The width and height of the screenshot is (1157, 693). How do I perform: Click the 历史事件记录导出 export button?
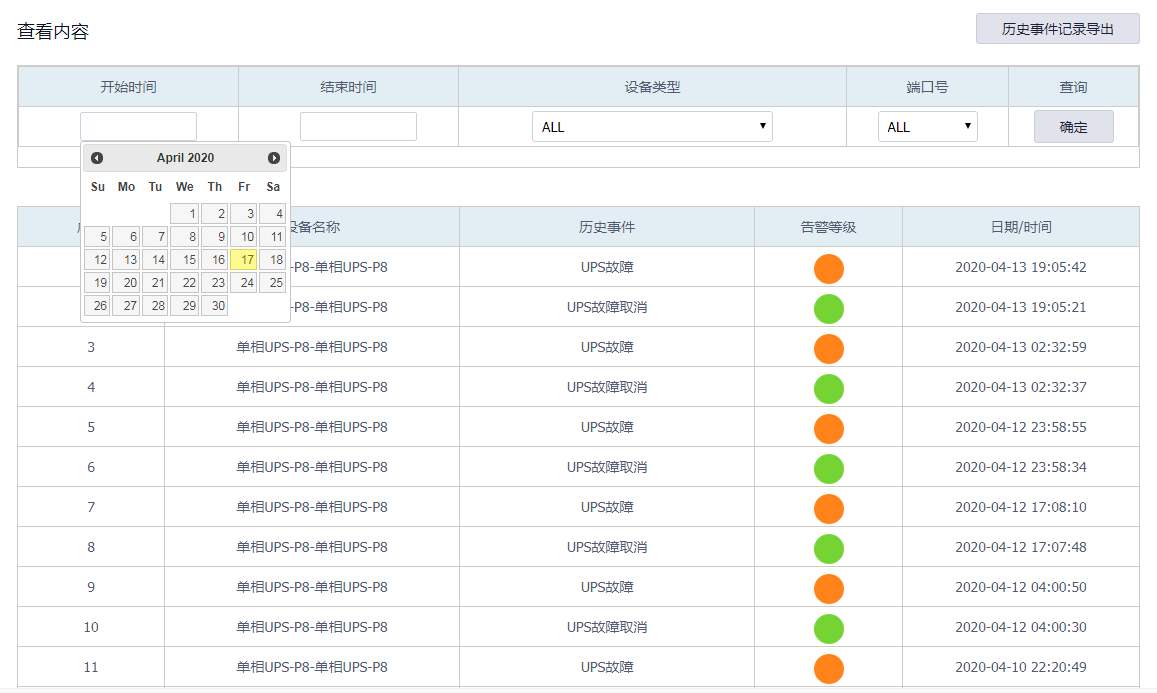(1057, 29)
